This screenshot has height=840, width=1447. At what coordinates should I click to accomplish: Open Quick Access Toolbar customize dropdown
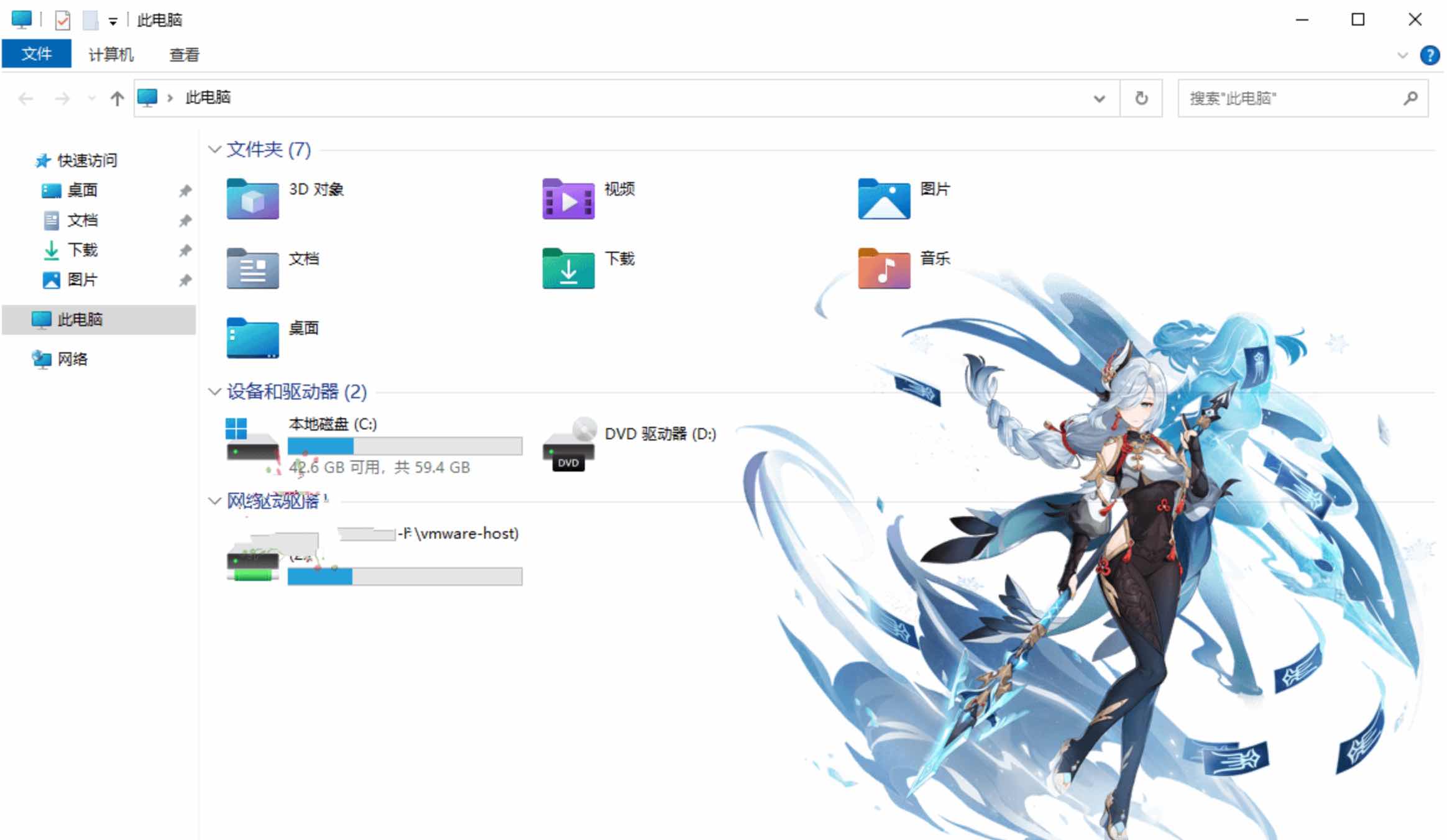point(113,22)
